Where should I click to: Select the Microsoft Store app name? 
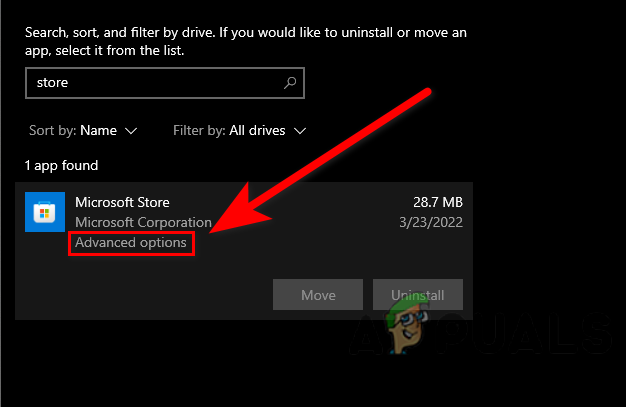click(122, 202)
